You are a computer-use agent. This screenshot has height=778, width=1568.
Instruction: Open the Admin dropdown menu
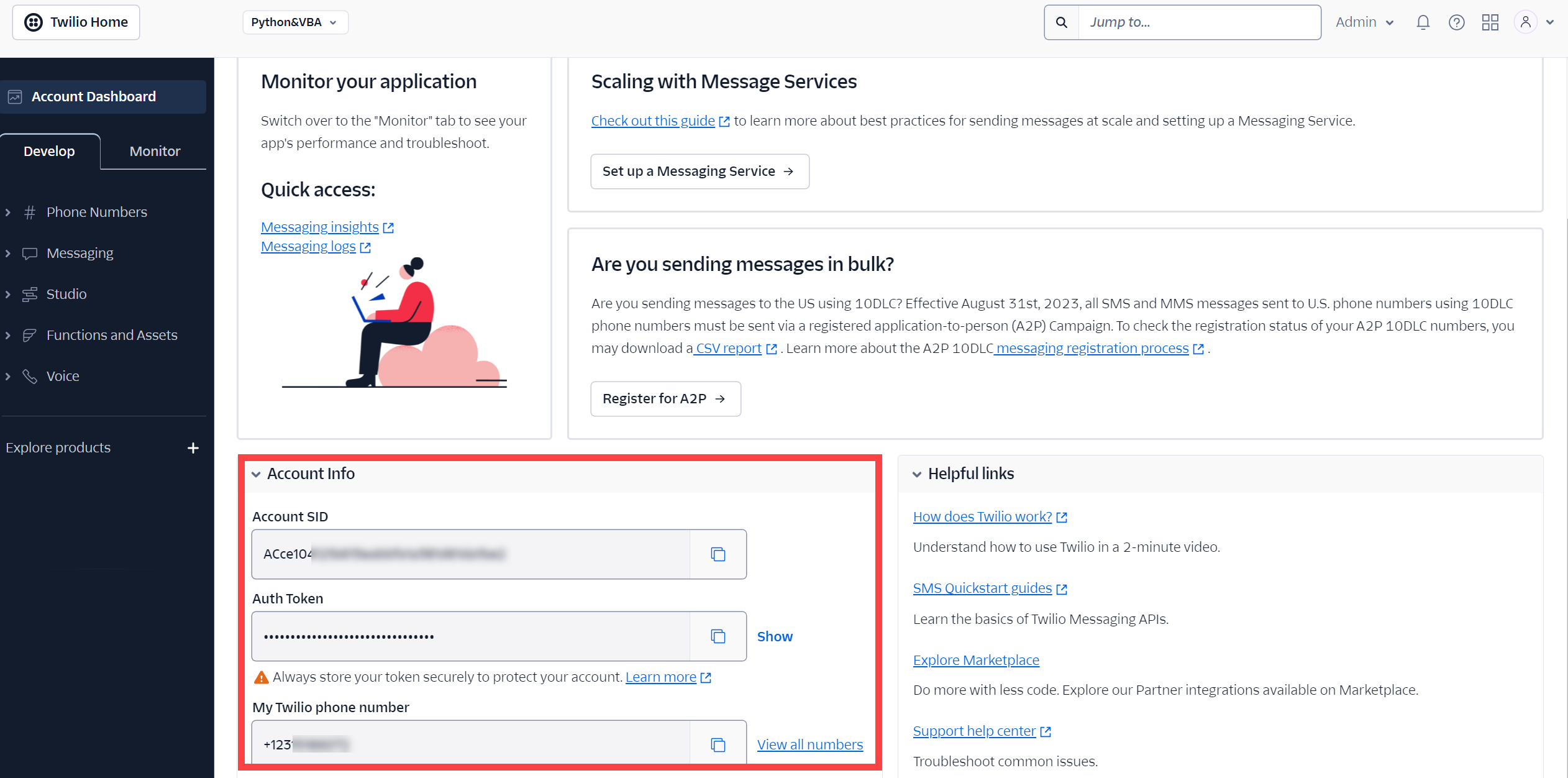click(x=1365, y=22)
